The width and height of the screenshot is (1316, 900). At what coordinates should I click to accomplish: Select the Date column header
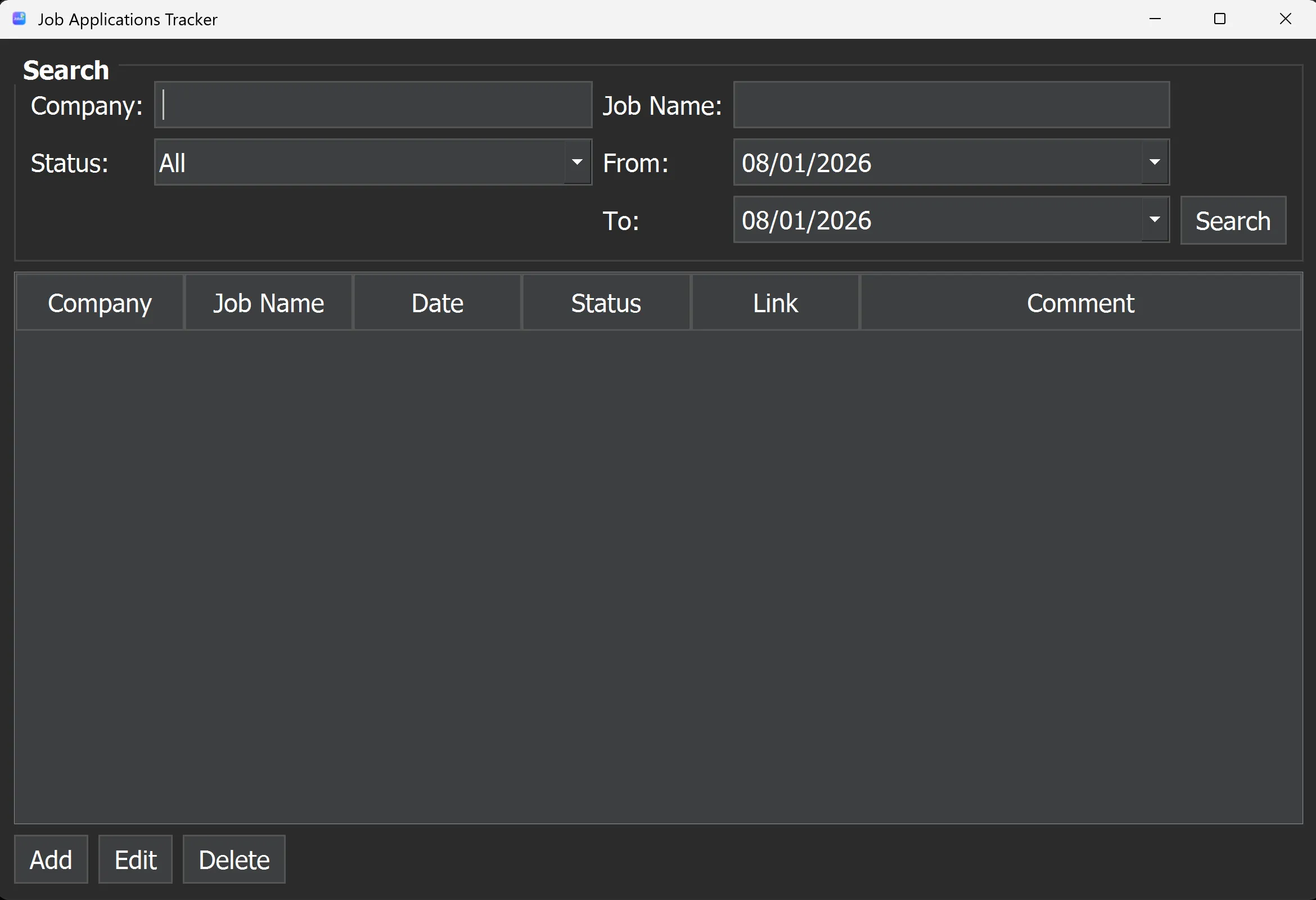click(436, 303)
